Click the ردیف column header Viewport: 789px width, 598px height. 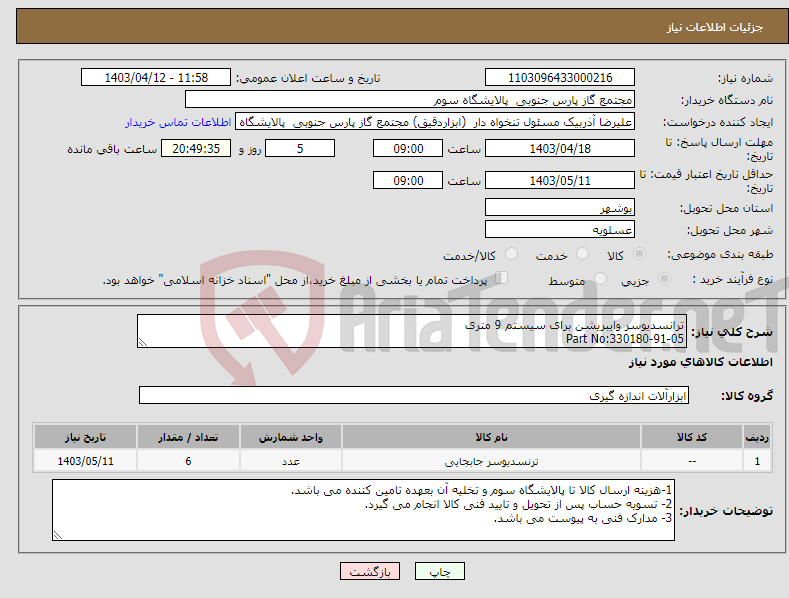(x=757, y=437)
